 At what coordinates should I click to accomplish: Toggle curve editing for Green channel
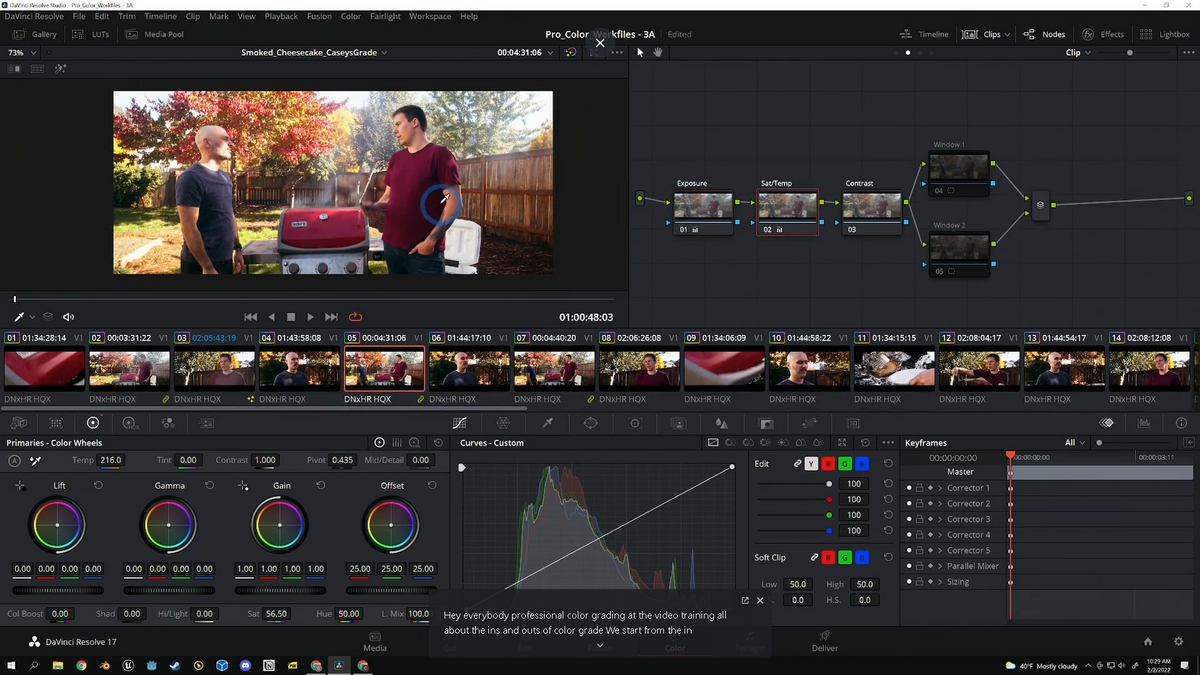(845, 464)
